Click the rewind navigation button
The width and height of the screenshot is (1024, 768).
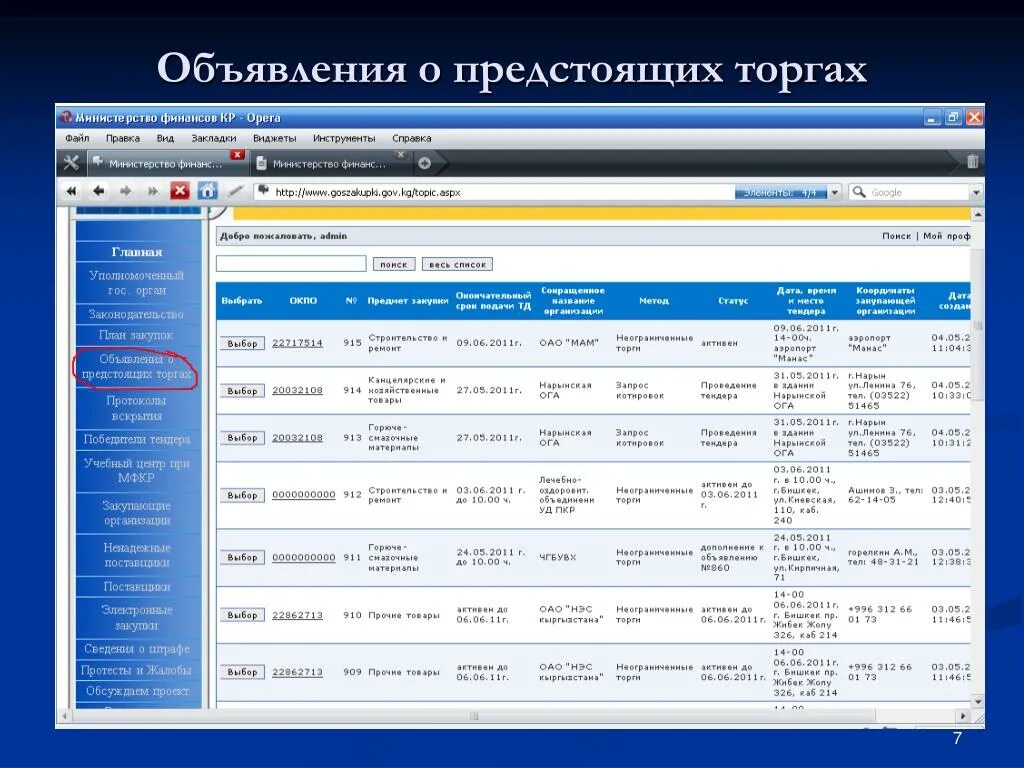(71, 191)
